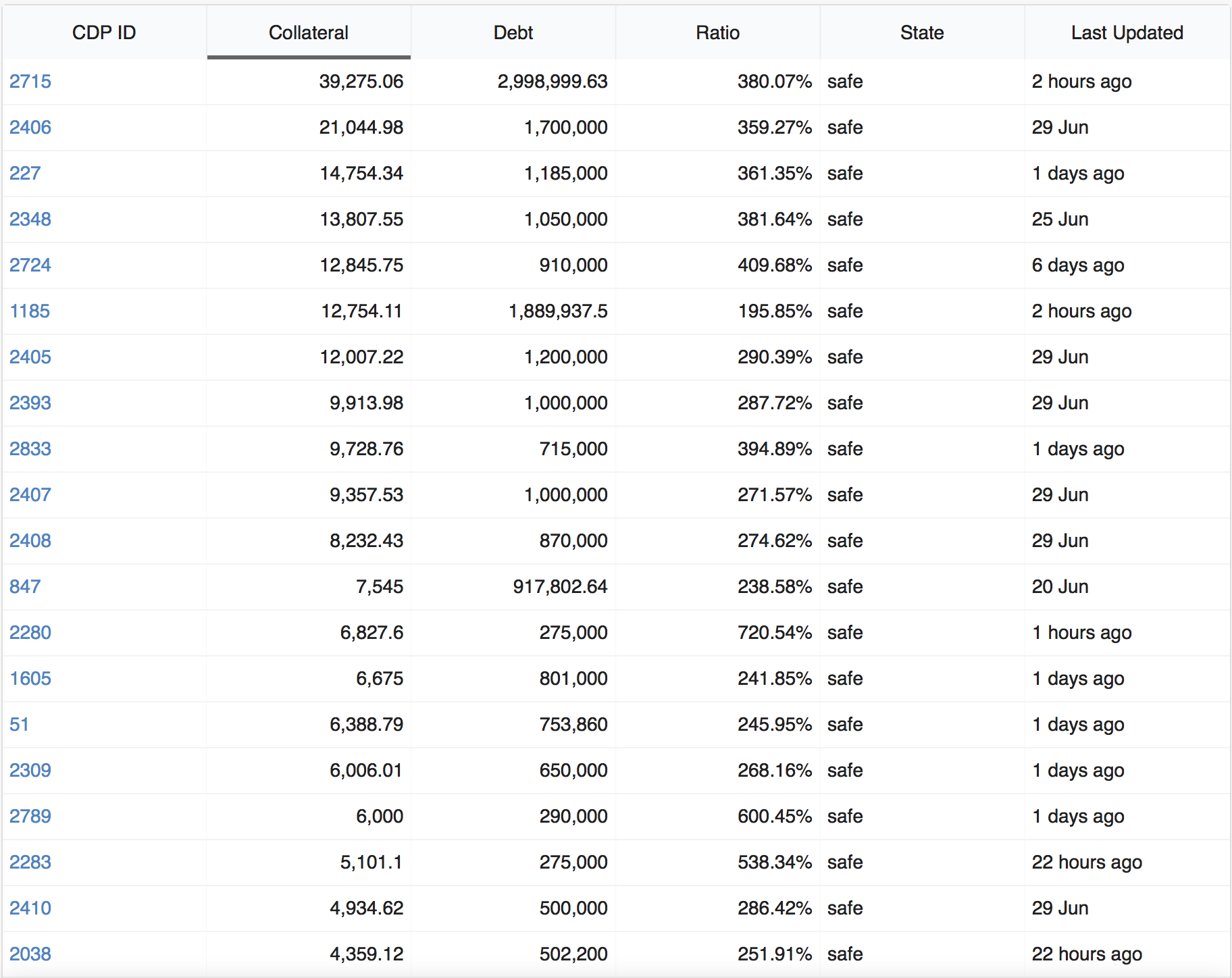Screen dimensions: 1232x978
Task: Sort by the Ratio column header
Action: pos(718,32)
